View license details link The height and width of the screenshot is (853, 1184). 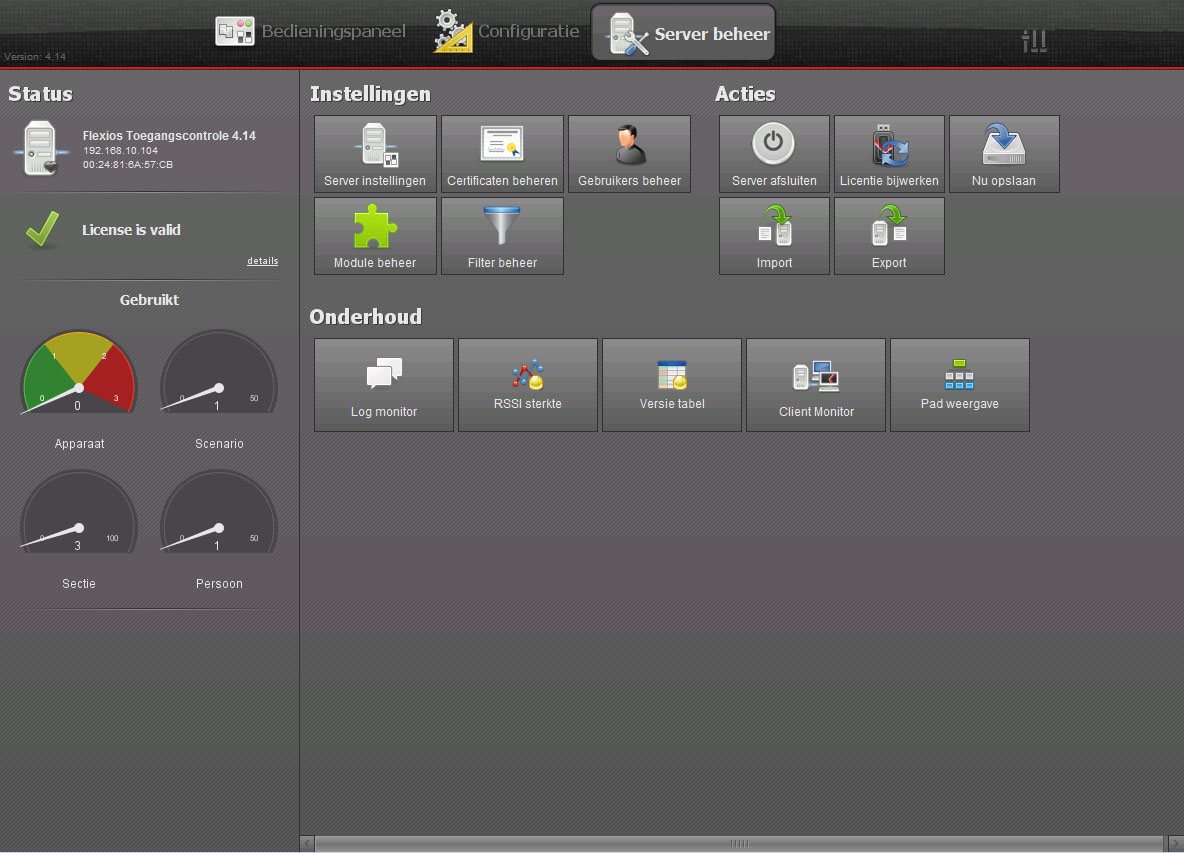click(262, 261)
